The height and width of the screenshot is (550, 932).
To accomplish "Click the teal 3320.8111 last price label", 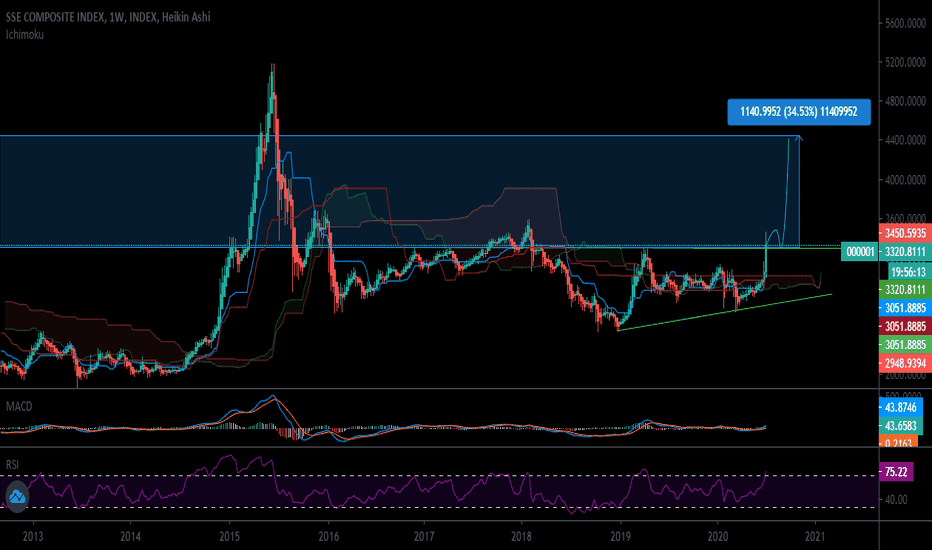I will point(905,252).
